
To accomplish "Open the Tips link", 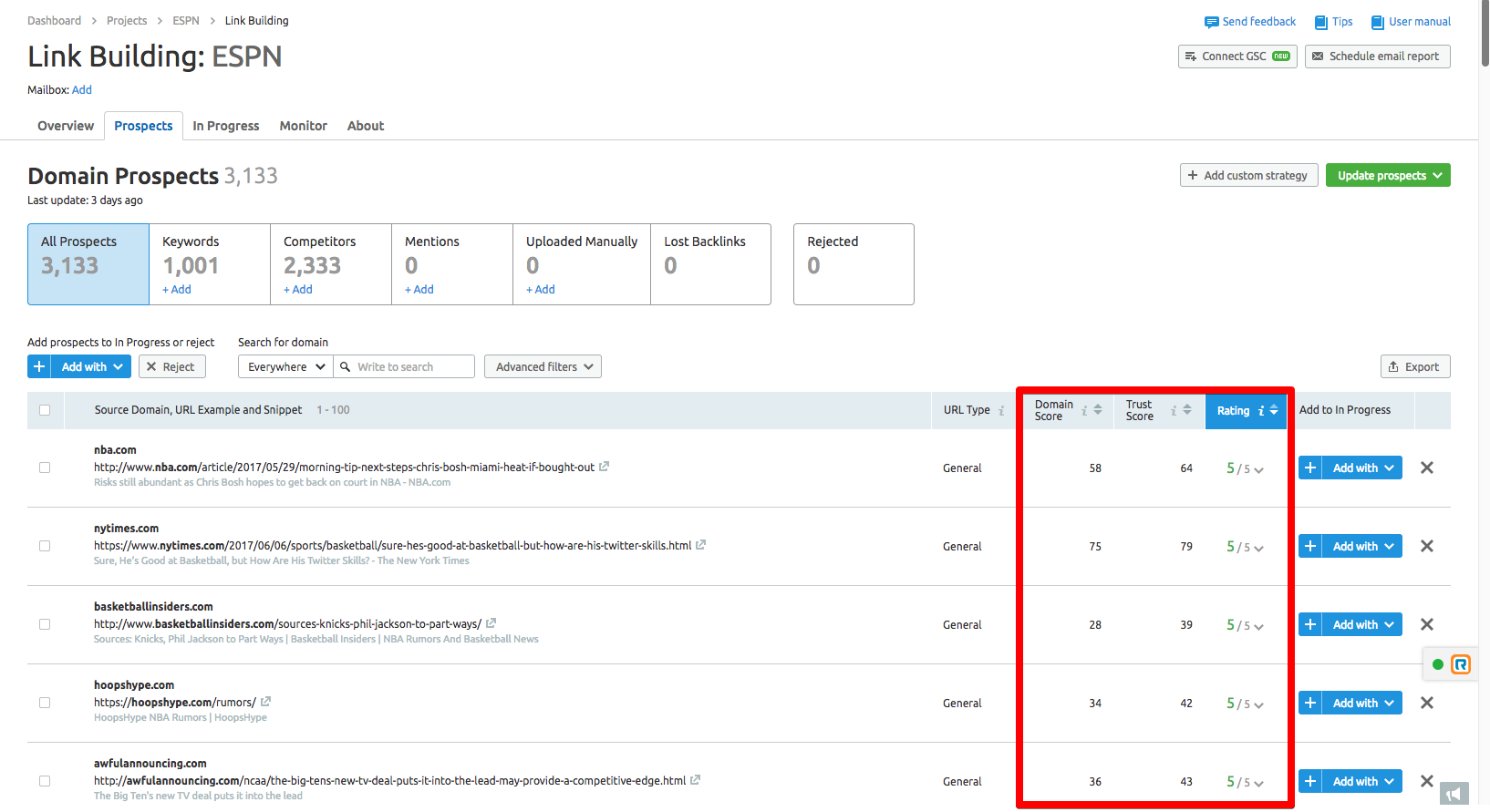I will 1333,22.
